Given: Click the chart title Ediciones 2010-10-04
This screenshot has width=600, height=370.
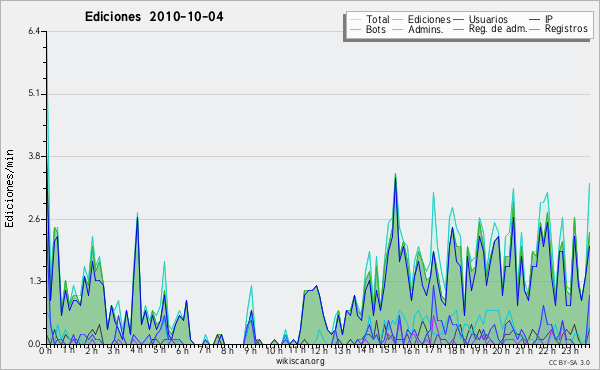Looking at the screenshot, I should [x=154, y=17].
